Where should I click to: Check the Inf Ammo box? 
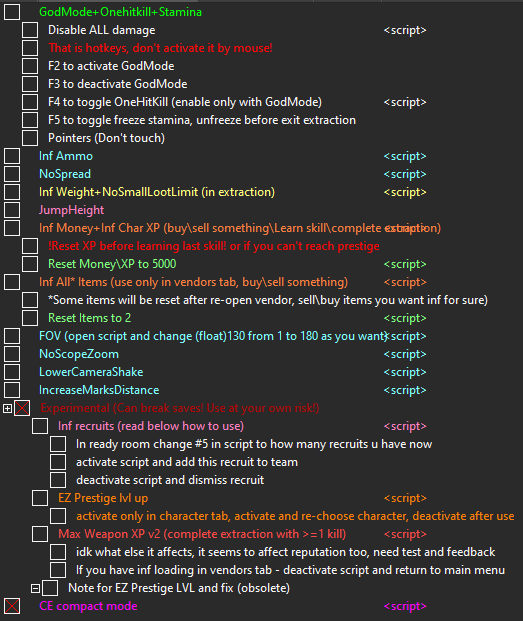(x=12, y=156)
